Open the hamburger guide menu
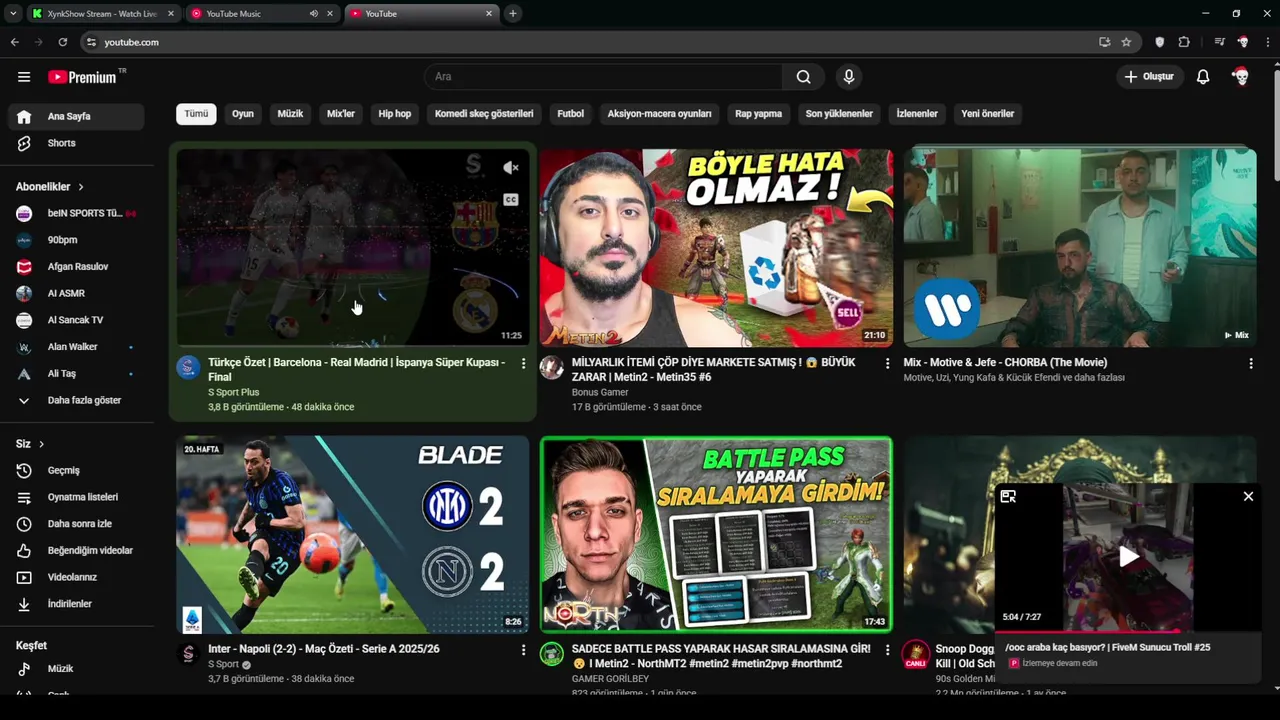 pos(24,77)
